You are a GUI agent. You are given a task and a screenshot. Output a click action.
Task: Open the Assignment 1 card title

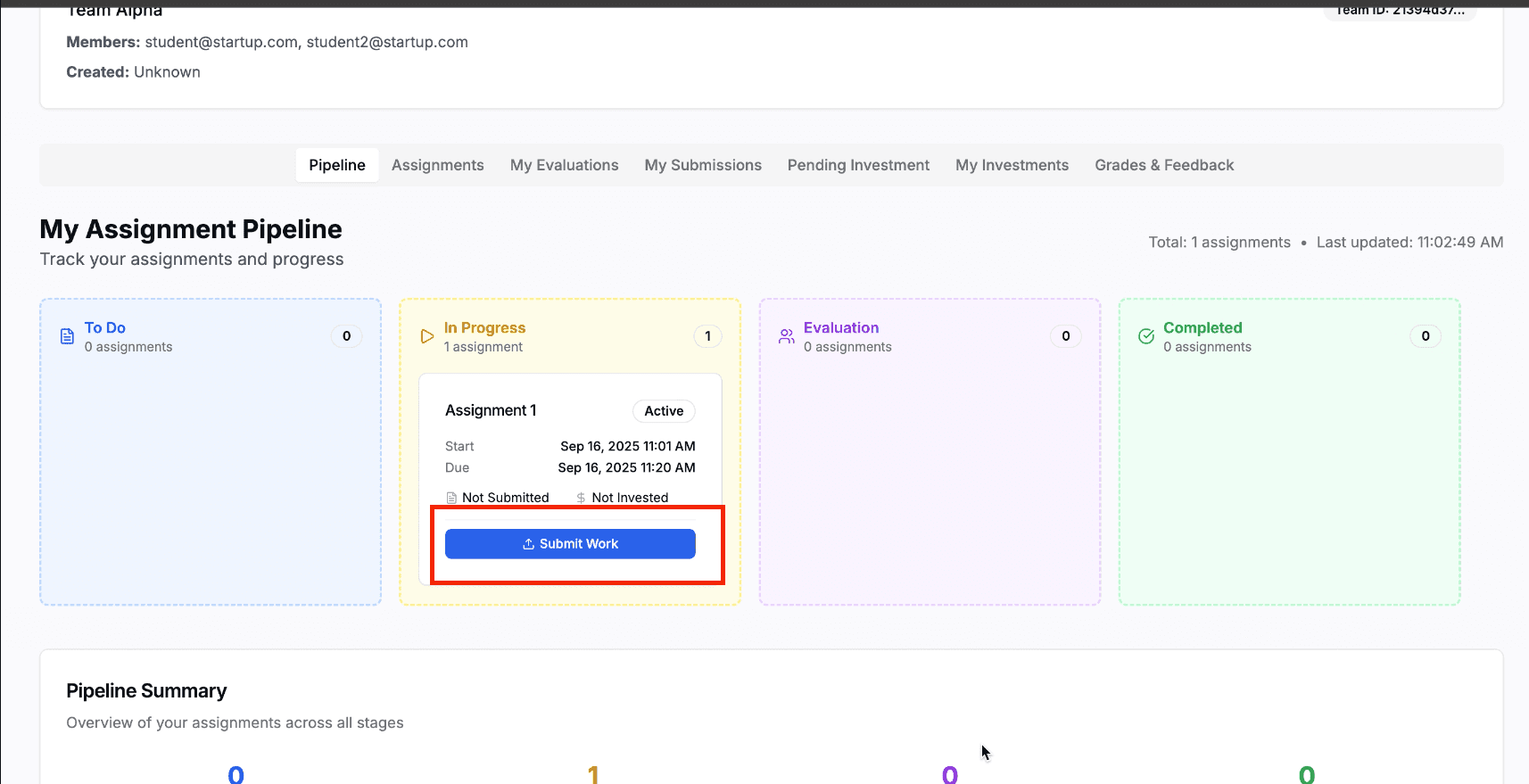(x=491, y=410)
